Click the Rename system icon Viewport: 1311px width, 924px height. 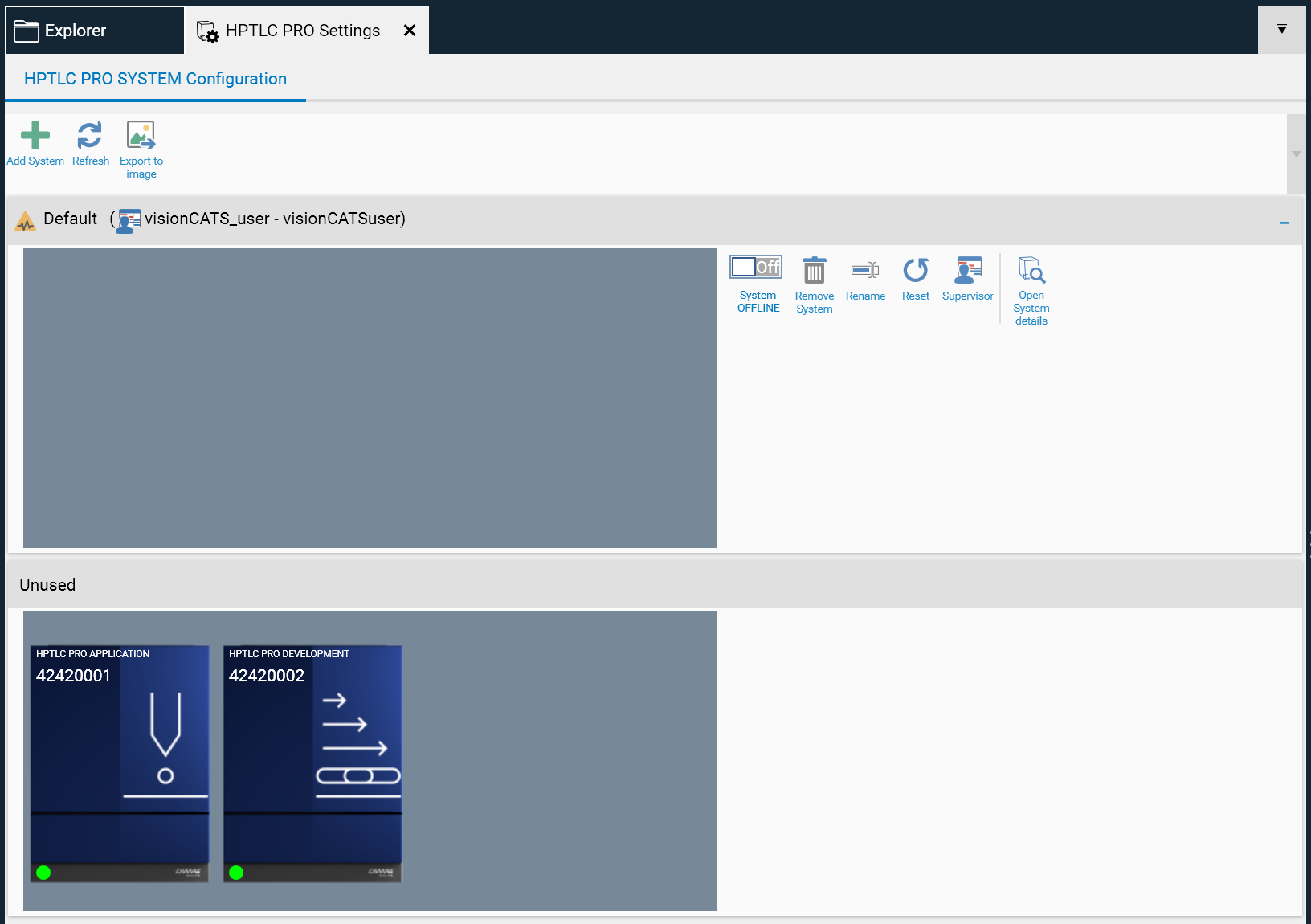pos(865,271)
